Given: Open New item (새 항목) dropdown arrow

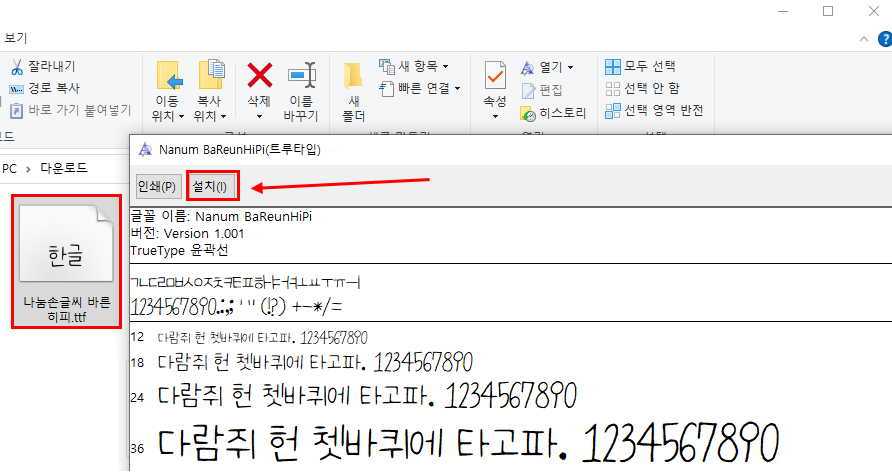Looking at the screenshot, I should [445, 67].
